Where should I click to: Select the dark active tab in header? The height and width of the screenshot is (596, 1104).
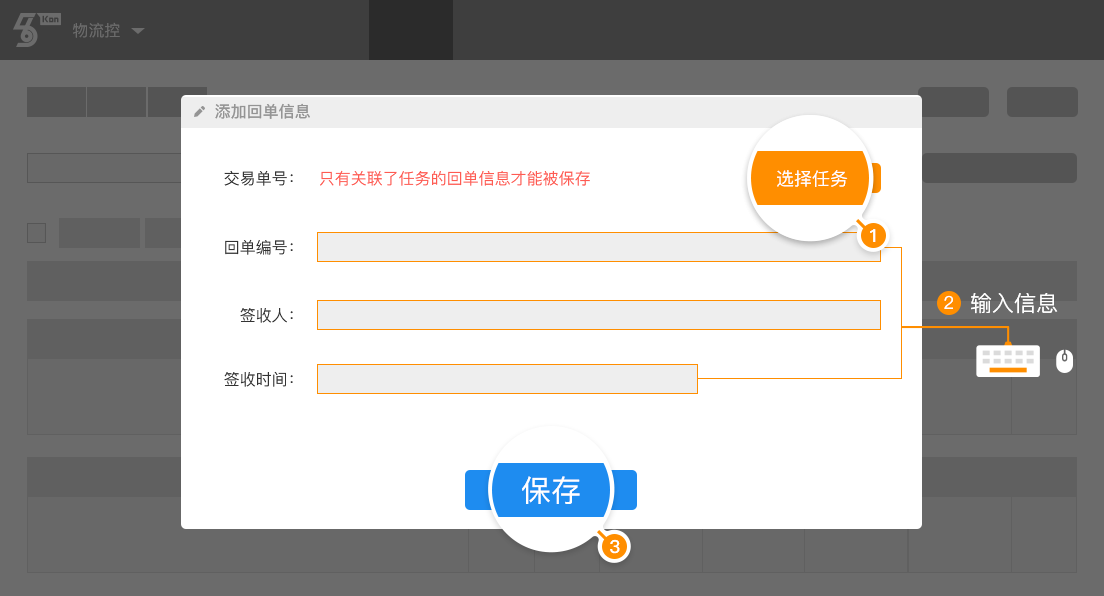click(x=411, y=30)
